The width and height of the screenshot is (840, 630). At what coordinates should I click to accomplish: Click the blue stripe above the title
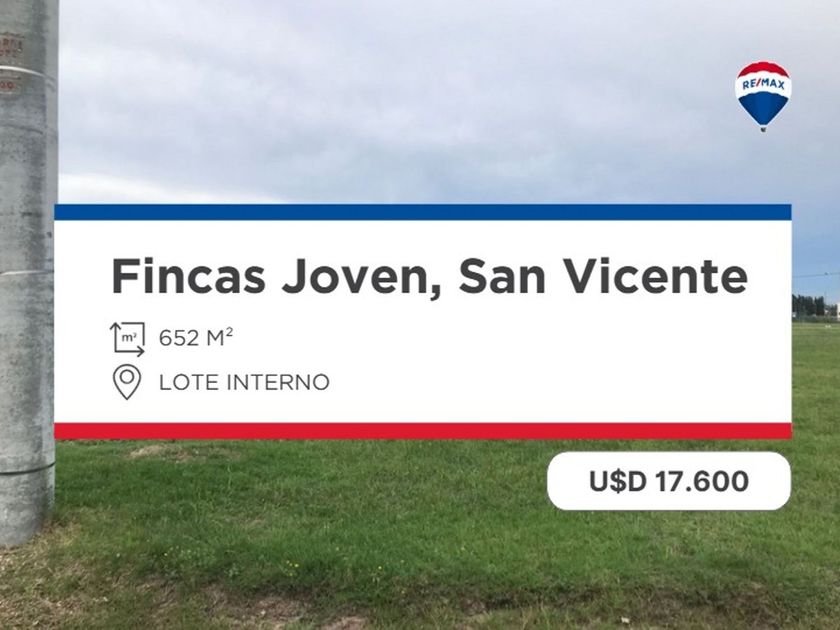coord(423,212)
